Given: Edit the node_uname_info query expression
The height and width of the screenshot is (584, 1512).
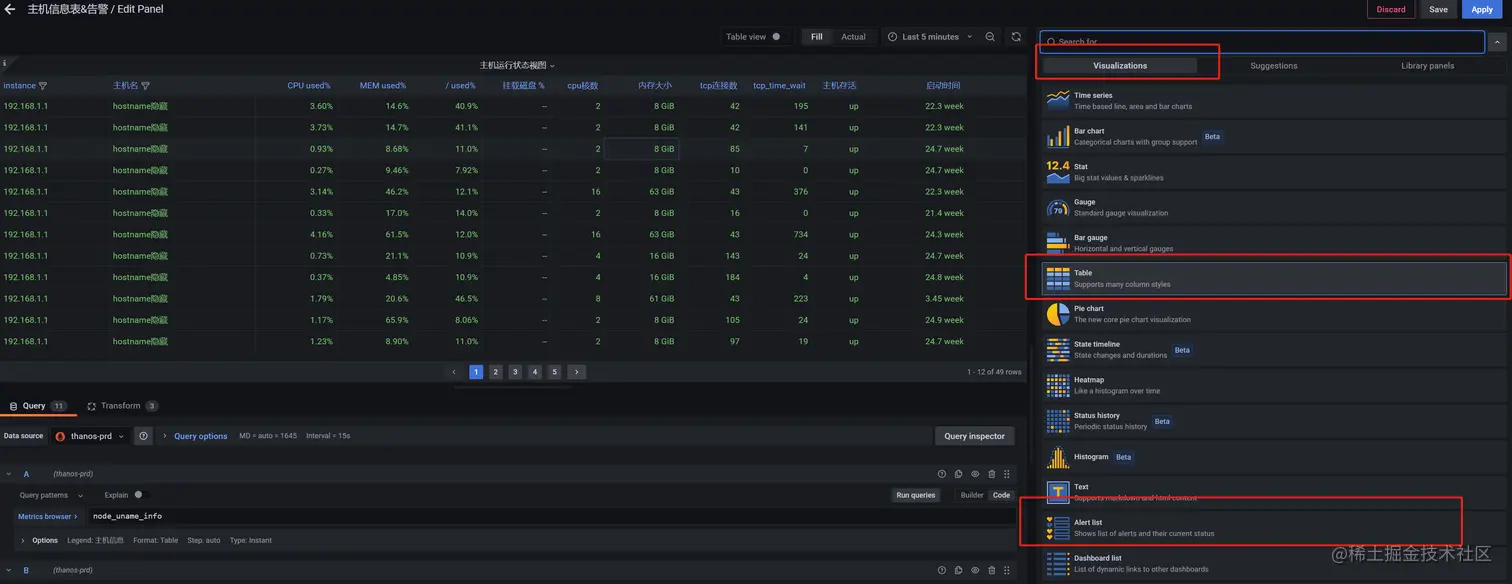Looking at the screenshot, I should tap(550, 516).
